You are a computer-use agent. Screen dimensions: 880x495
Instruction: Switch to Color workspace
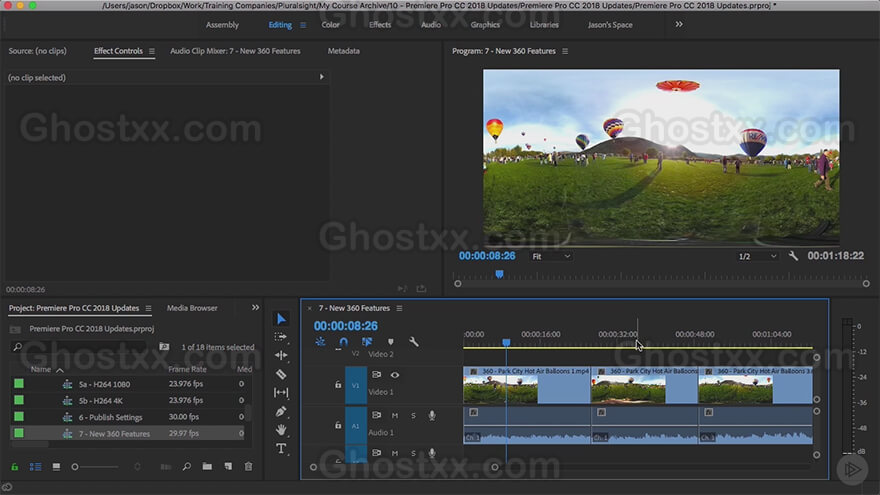coord(331,25)
